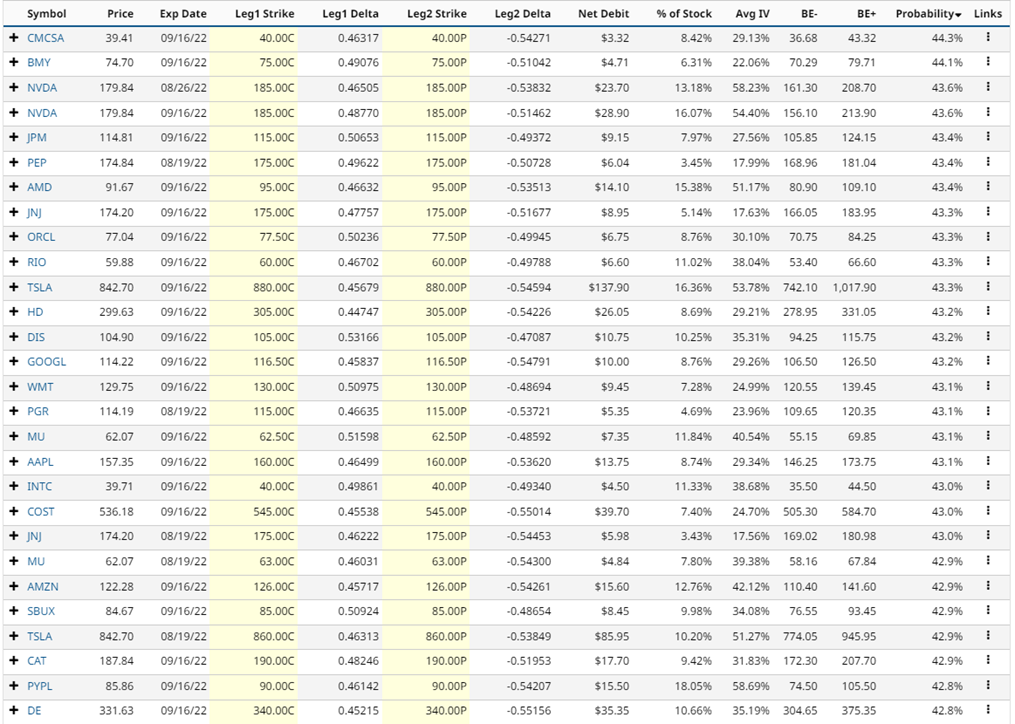Open the WMT symbol link
Image resolution: width=1015 pixels, height=724 pixels.
click(x=40, y=387)
